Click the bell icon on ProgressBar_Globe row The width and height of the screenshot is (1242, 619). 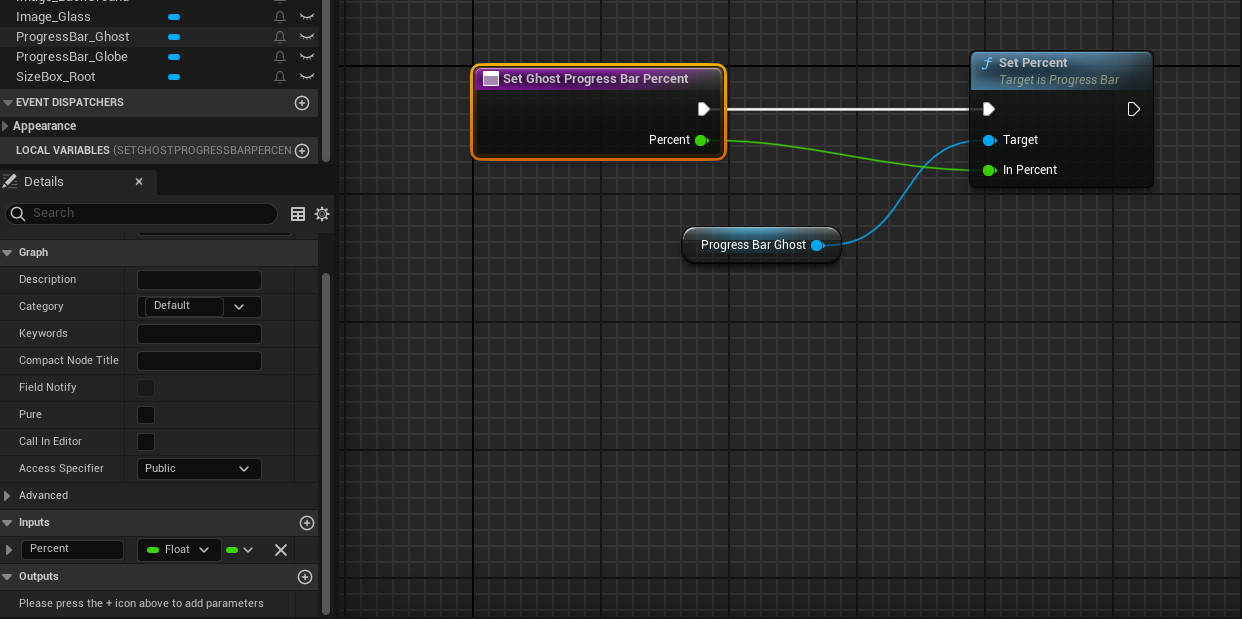coord(280,57)
